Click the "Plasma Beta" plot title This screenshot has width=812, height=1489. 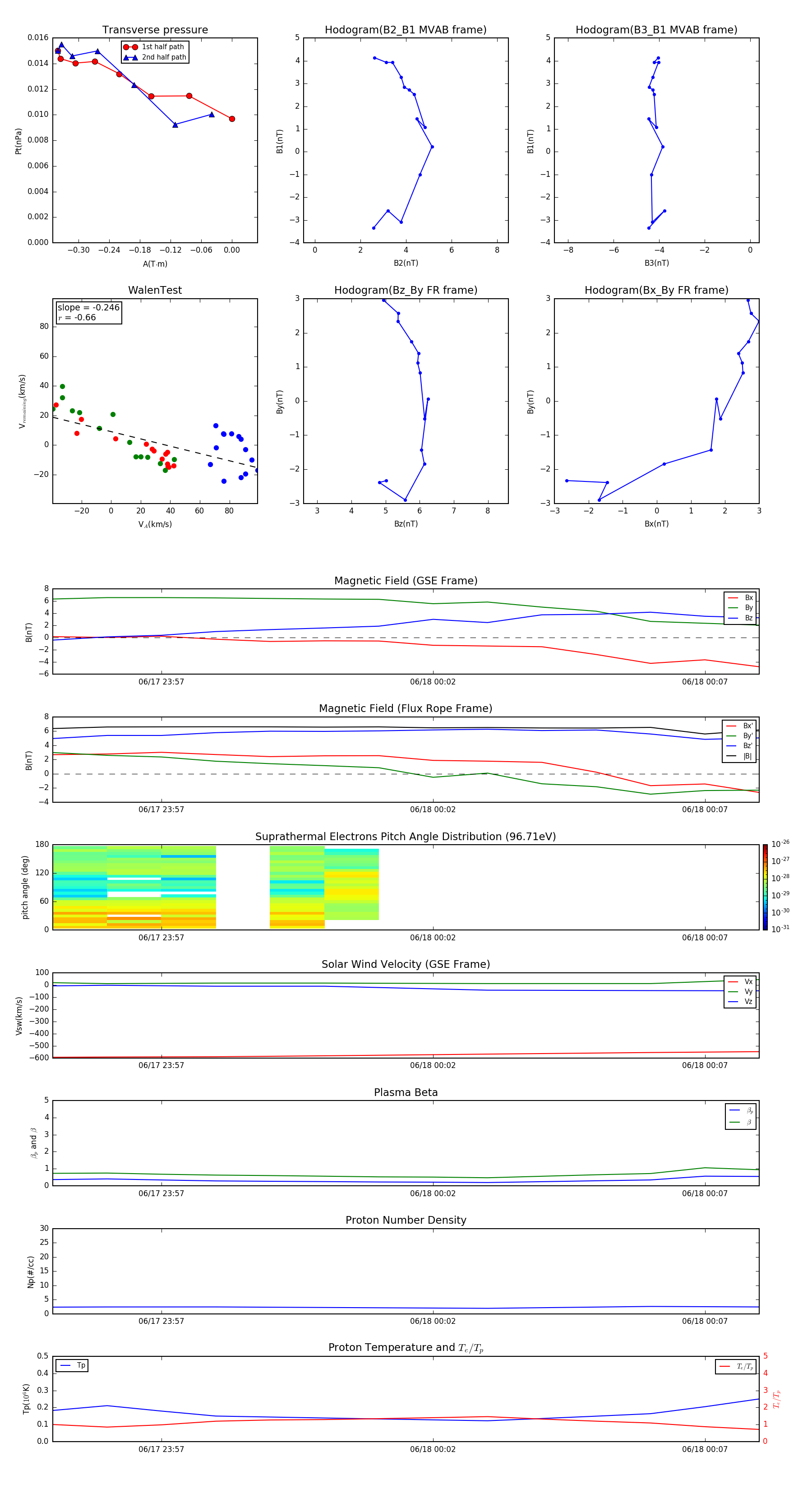tap(406, 1093)
